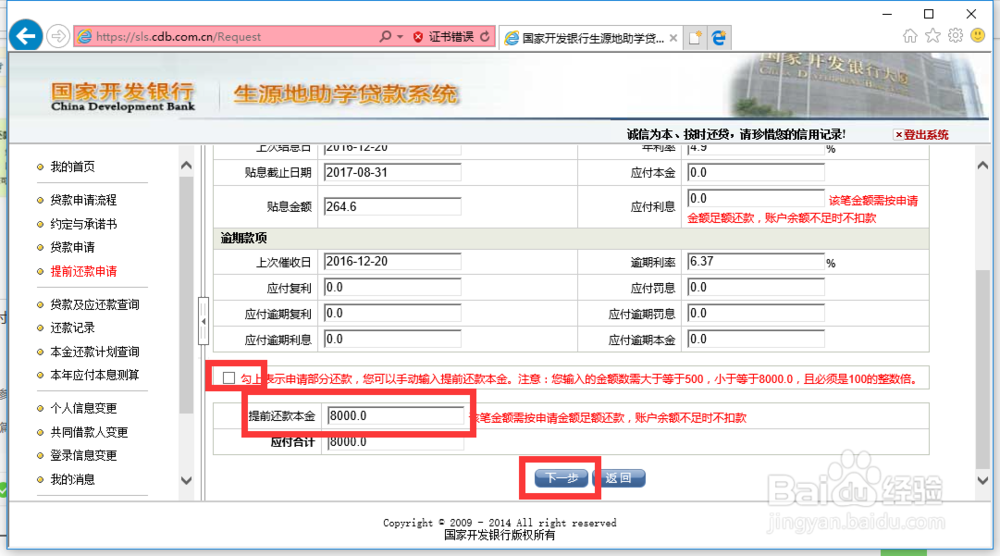The width and height of the screenshot is (1000, 556).
Task: Check the partial repayment checkbox
Action: click(x=229, y=378)
